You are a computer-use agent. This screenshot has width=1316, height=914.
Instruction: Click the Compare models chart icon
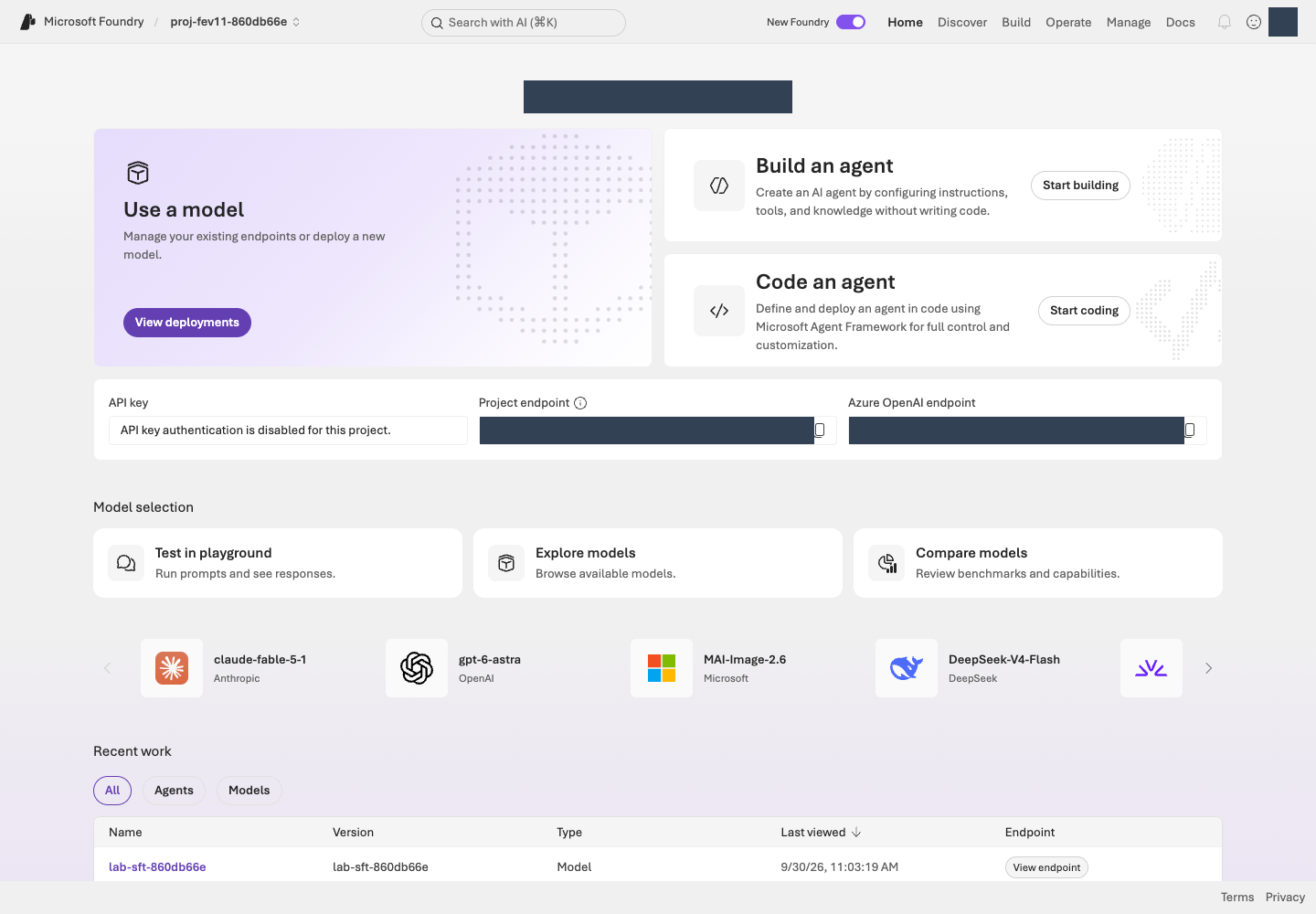(x=886, y=563)
